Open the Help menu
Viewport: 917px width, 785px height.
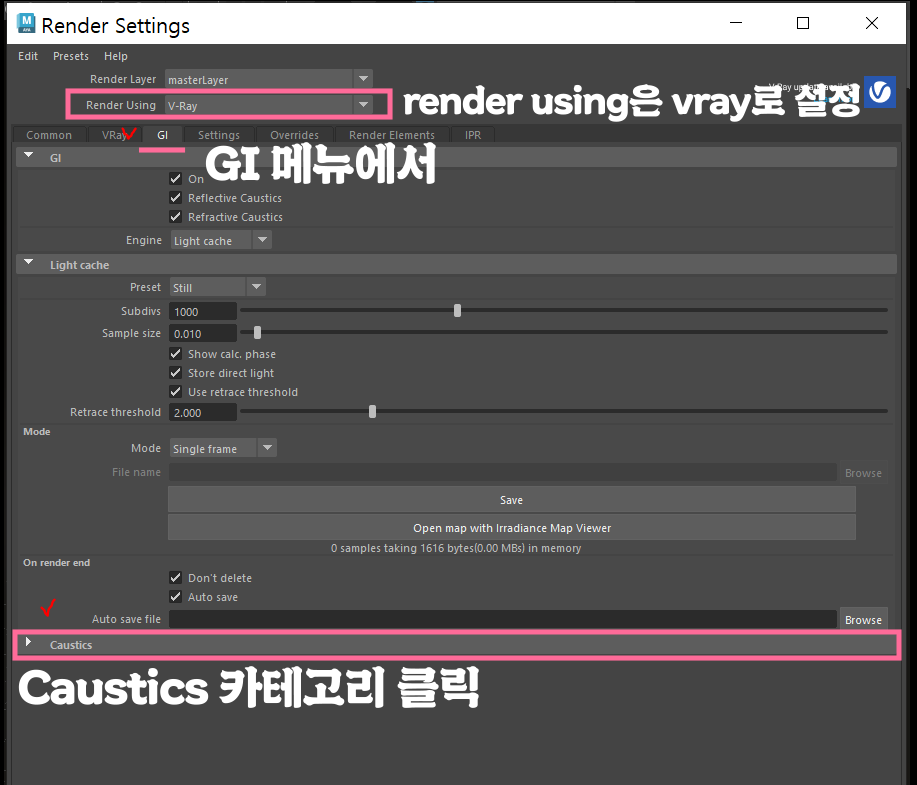(x=116, y=56)
